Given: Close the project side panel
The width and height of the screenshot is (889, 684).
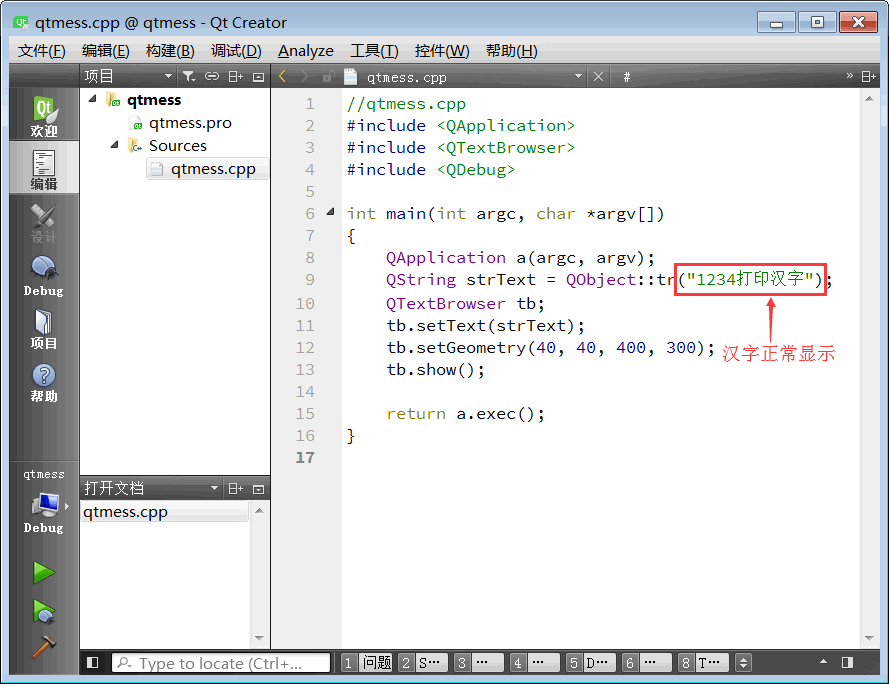Looking at the screenshot, I should click(259, 77).
